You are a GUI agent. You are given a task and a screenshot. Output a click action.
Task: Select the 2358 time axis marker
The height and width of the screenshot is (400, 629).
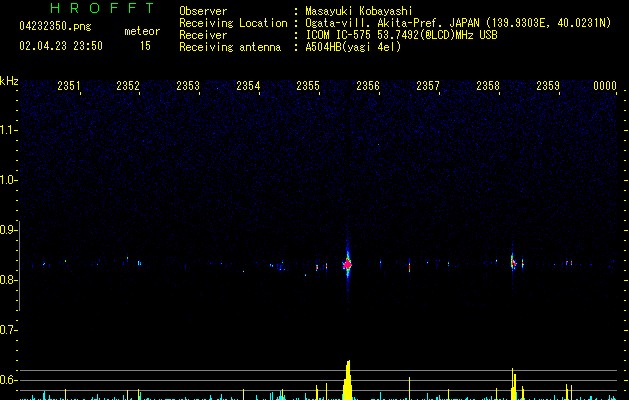click(x=488, y=85)
